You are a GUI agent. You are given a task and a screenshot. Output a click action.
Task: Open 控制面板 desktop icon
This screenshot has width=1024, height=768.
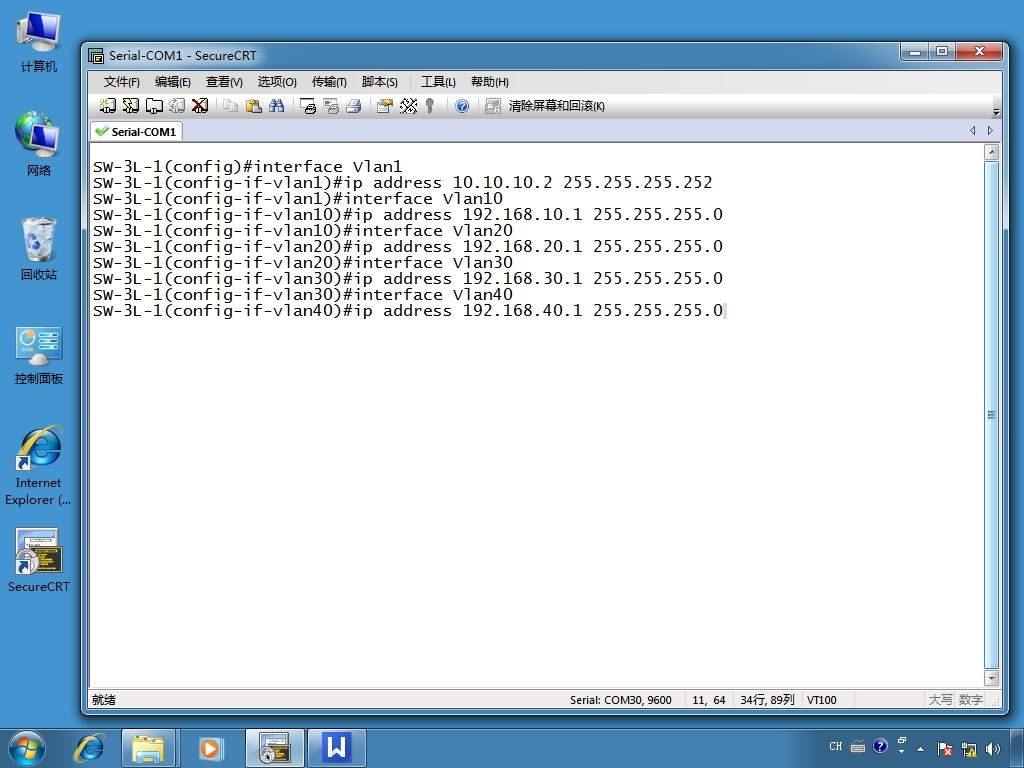tap(39, 355)
